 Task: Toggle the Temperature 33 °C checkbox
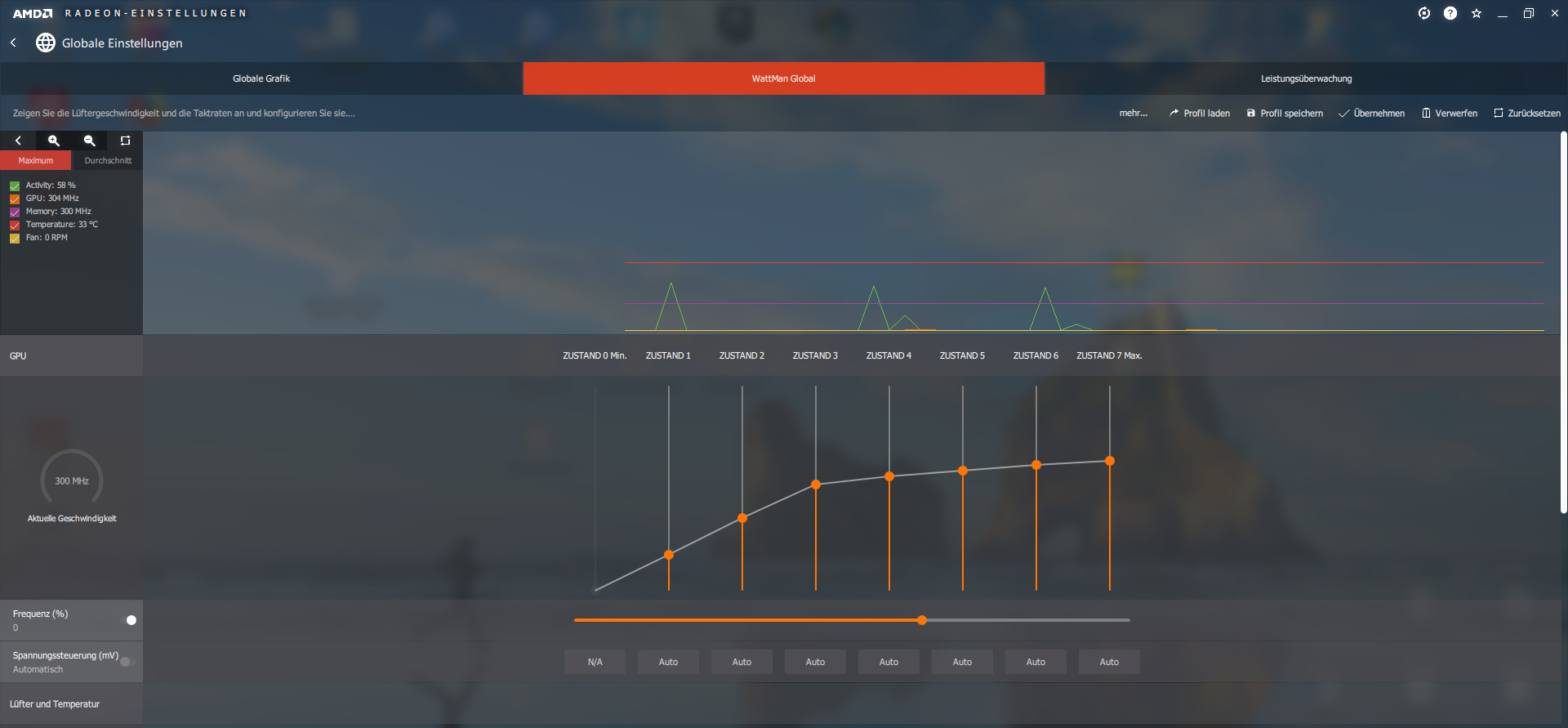click(x=15, y=225)
